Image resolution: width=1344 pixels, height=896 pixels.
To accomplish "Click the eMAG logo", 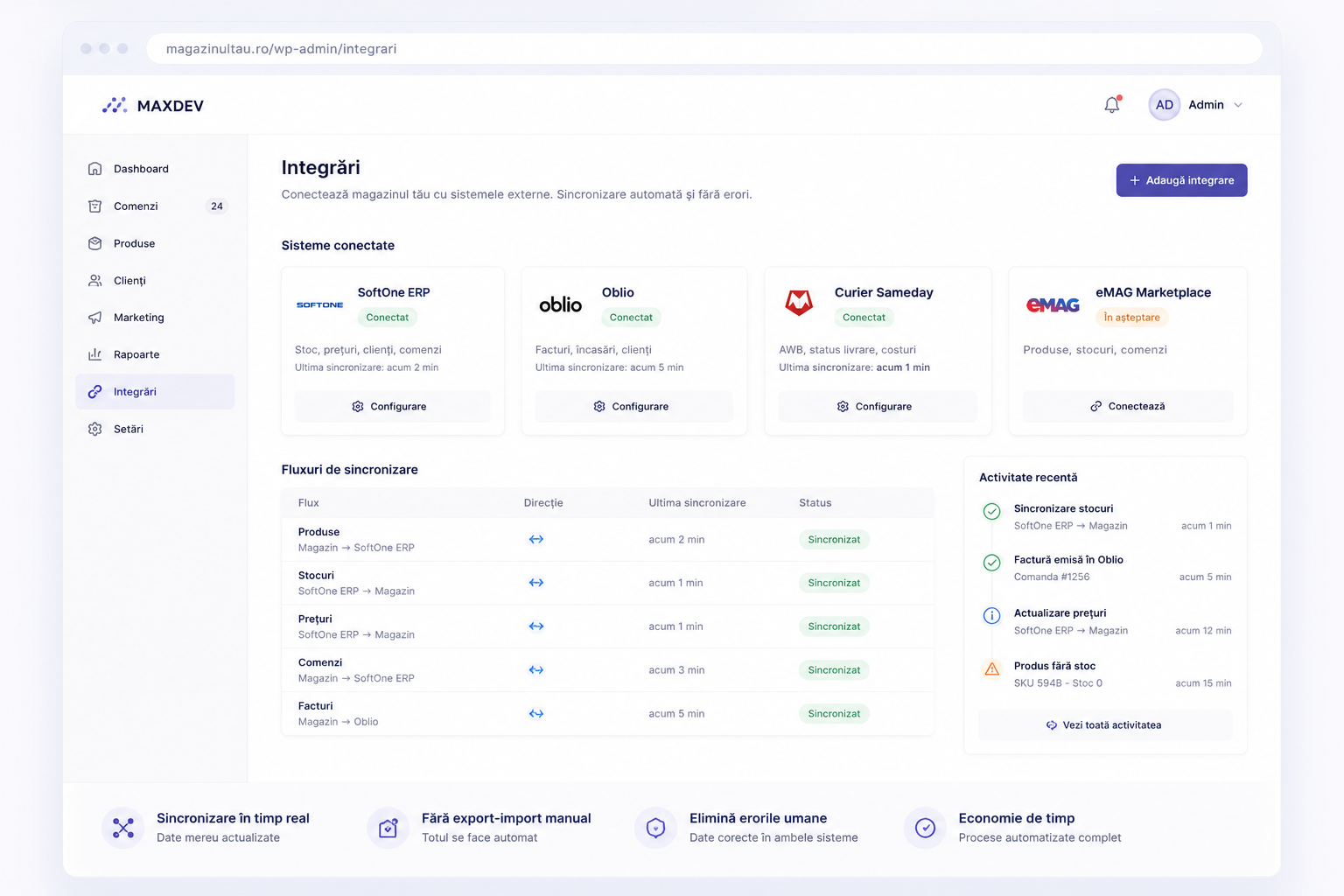I will point(1053,304).
